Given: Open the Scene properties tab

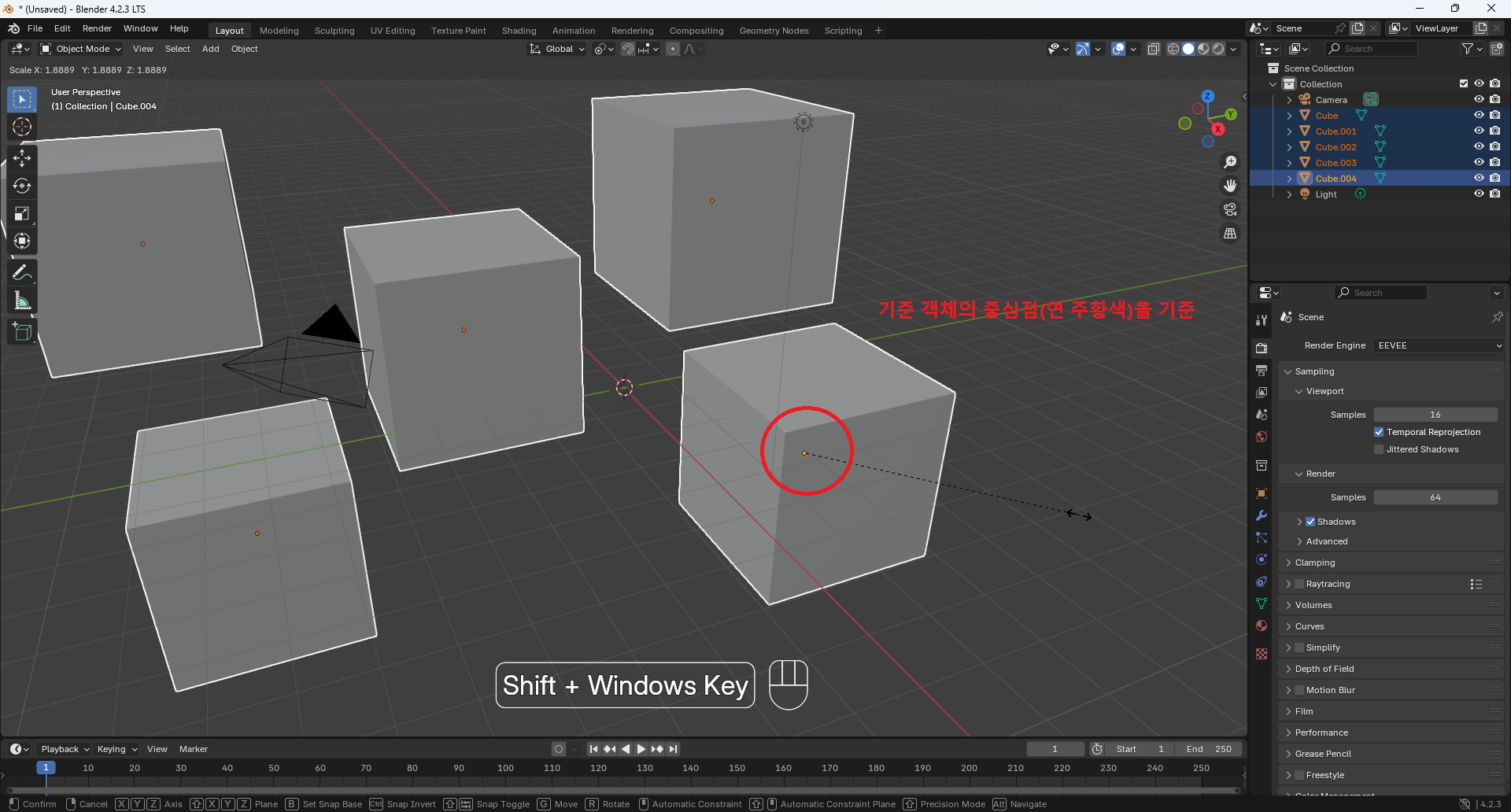Looking at the screenshot, I should click(x=1262, y=414).
